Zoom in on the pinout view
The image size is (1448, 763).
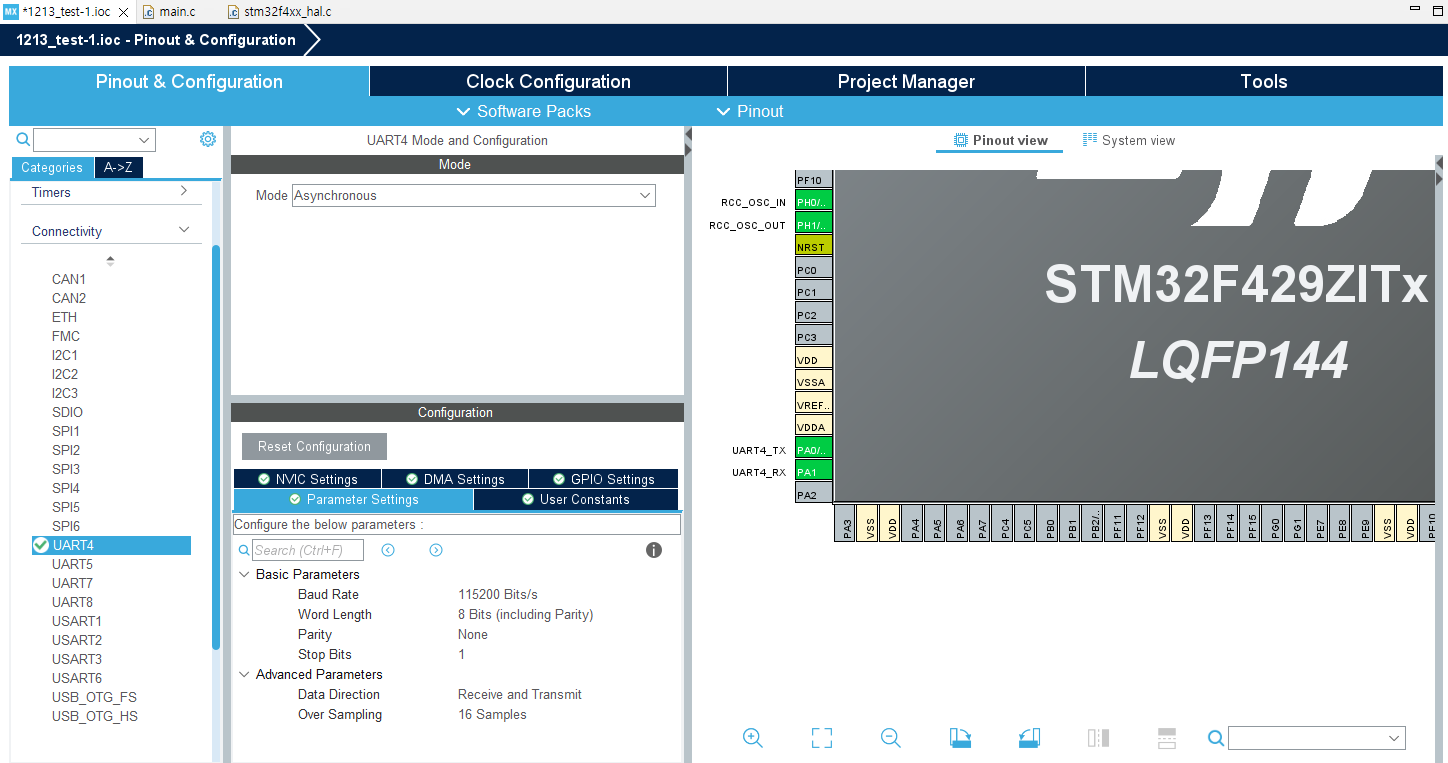click(753, 738)
